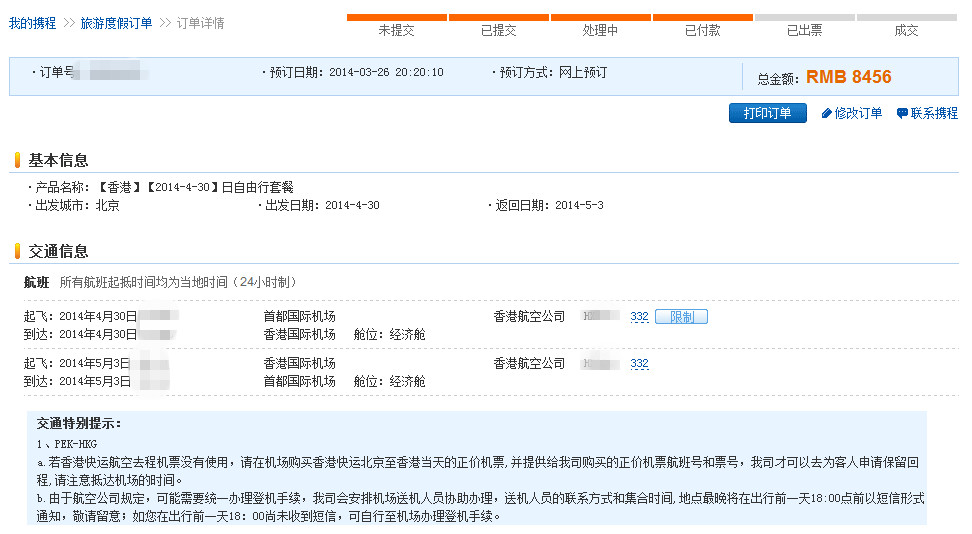Open the 332 aircraft link for the May 3 flight
This screenshot has height=534, width=972.
click(x=639, y=364)
